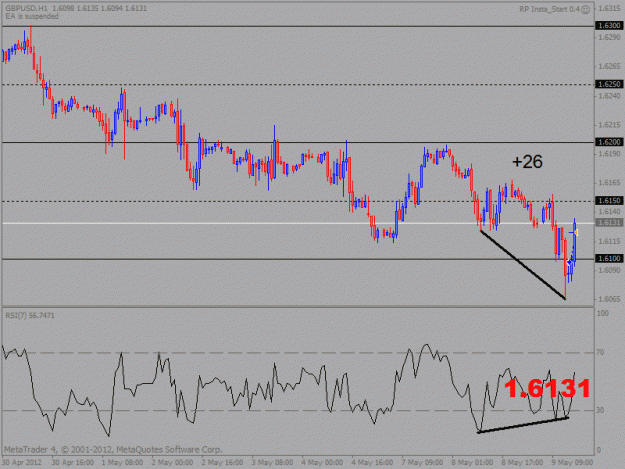625x469 pixels.
Task: Click the '30 Apr 2012' time axis label
Action: [22, 463]
